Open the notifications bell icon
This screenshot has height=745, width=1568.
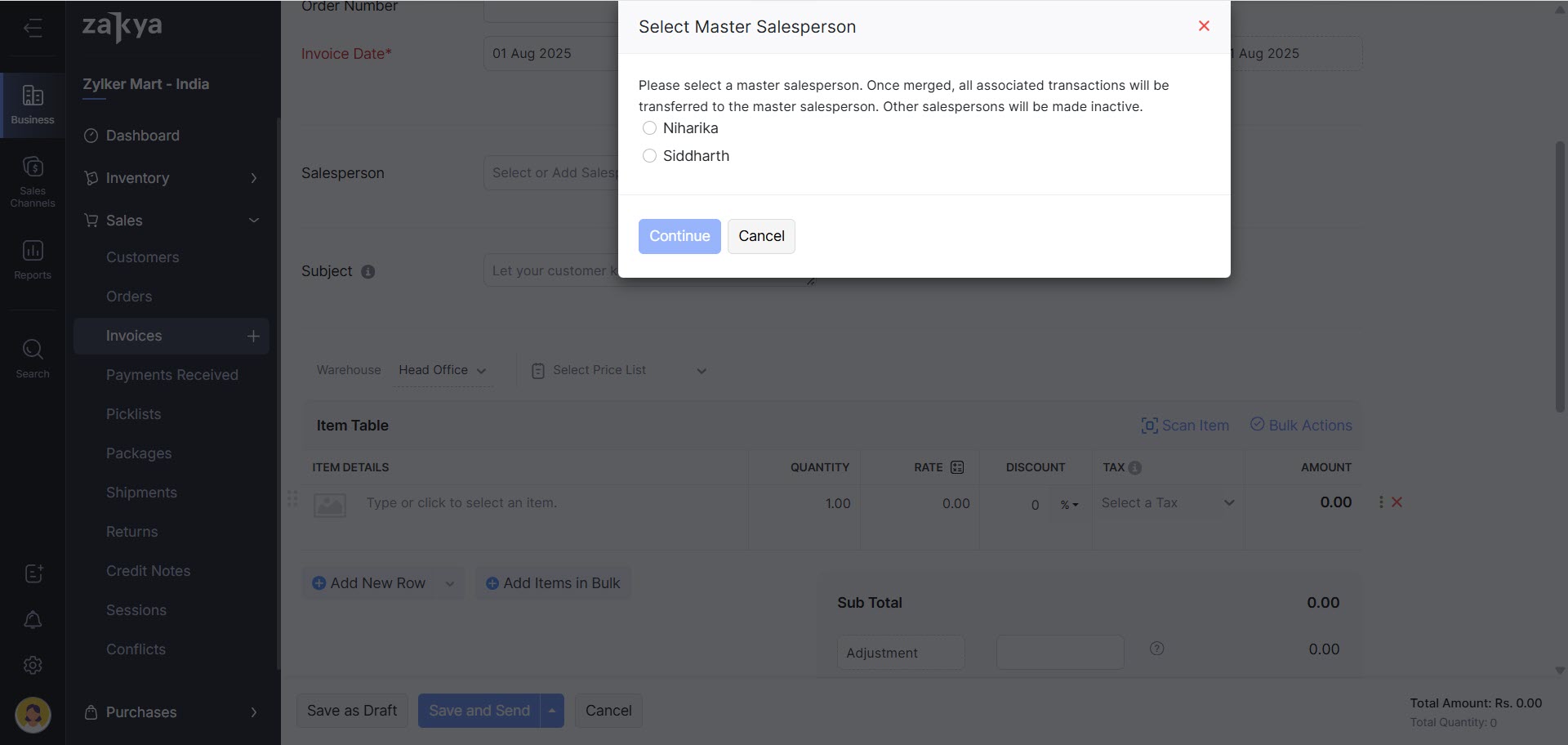point(33,620)
